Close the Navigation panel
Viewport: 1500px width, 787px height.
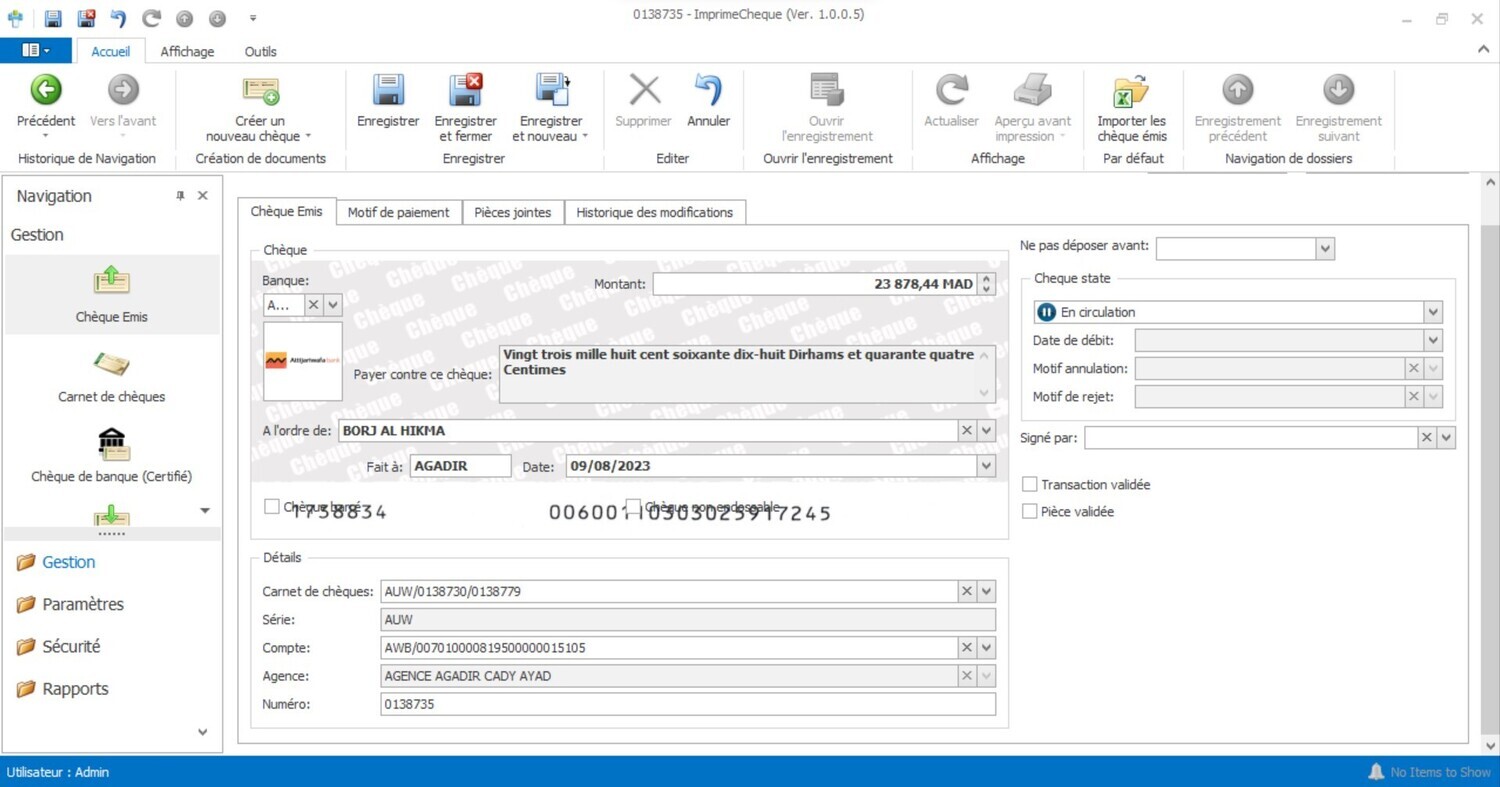click(x=202, y=196)
